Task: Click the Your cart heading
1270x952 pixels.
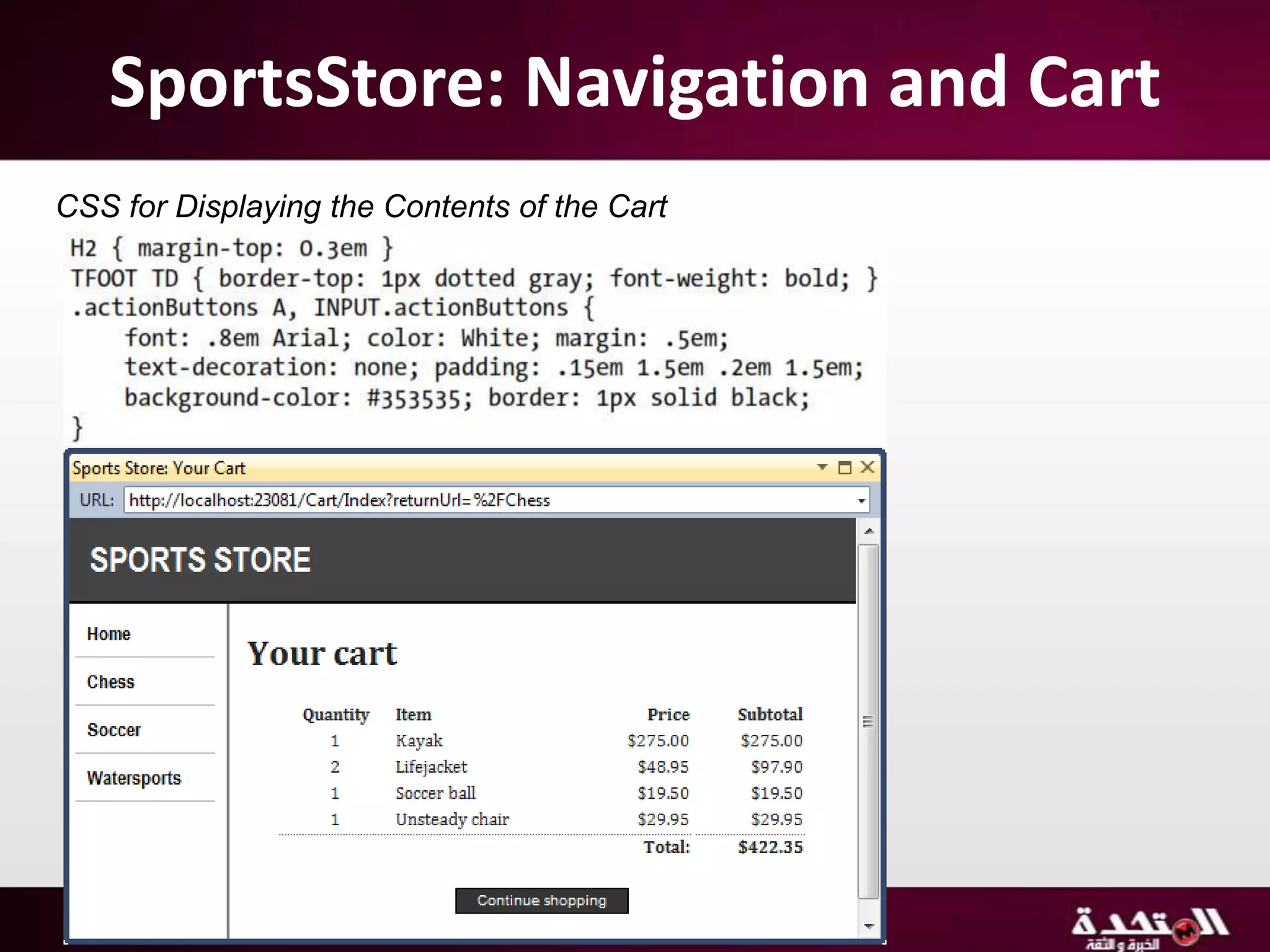Action: pos(322,653)
